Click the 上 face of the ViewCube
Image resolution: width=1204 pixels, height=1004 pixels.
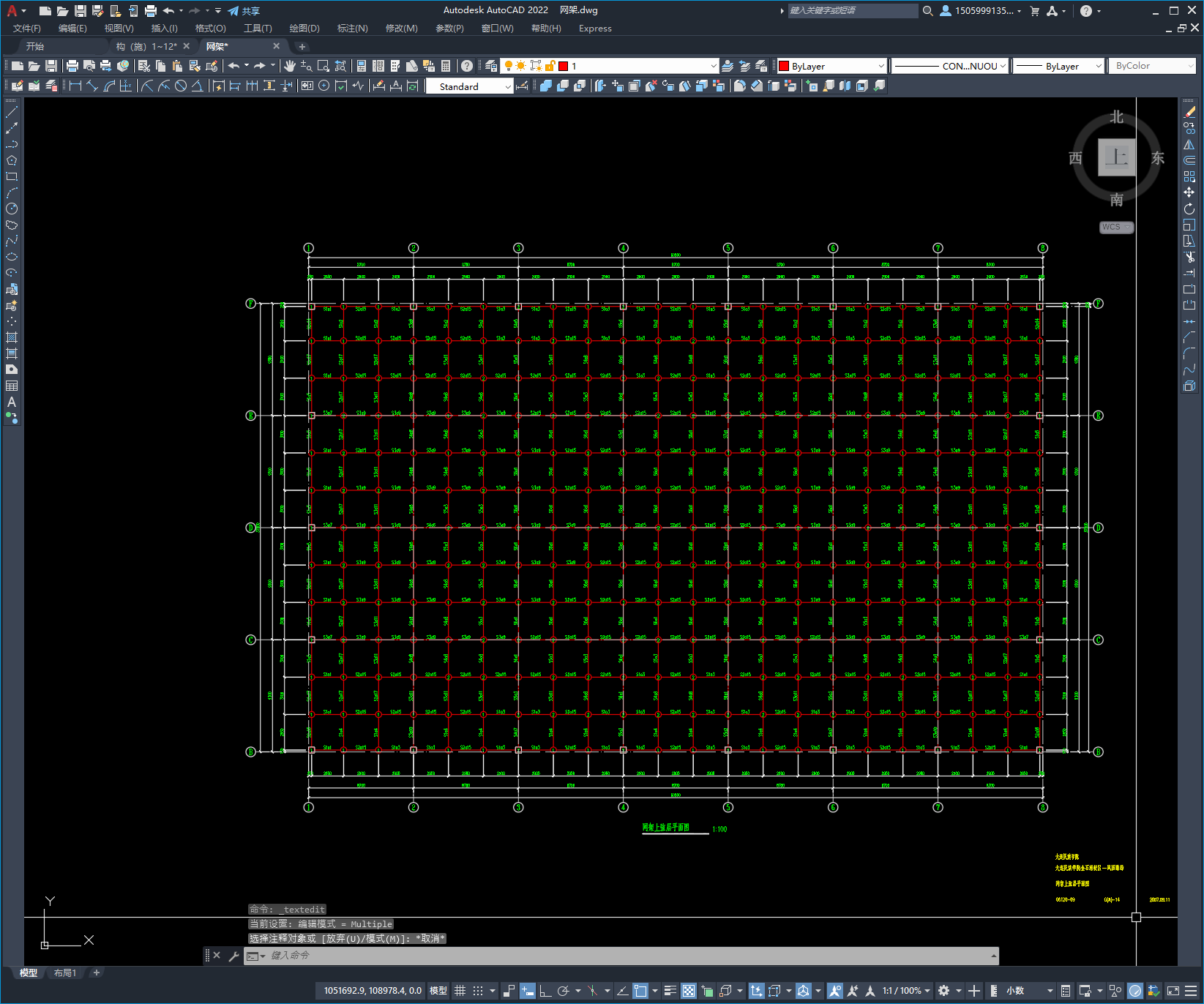pos(1116,157)
